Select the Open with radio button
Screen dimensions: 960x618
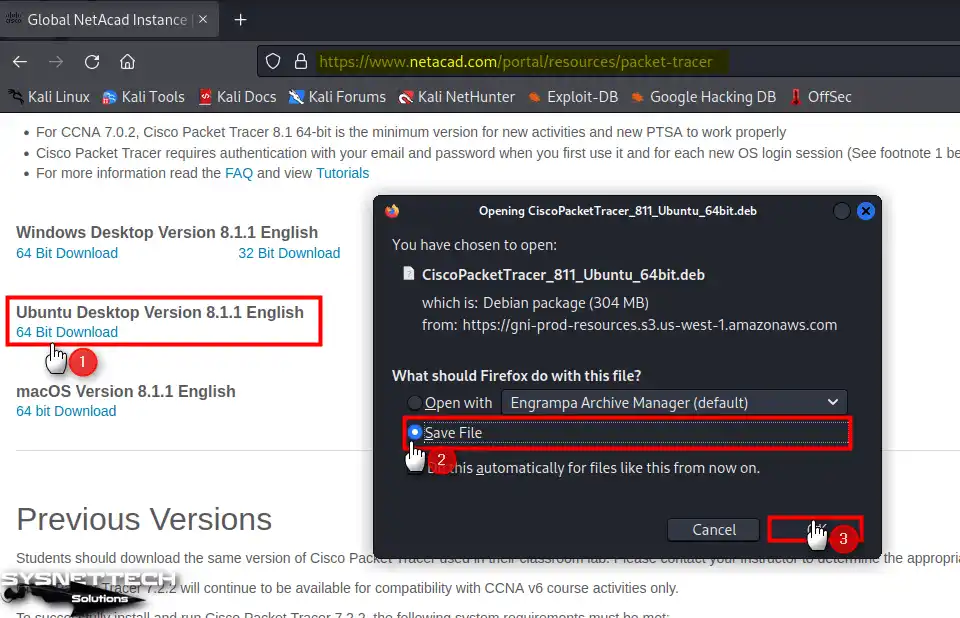414,402
